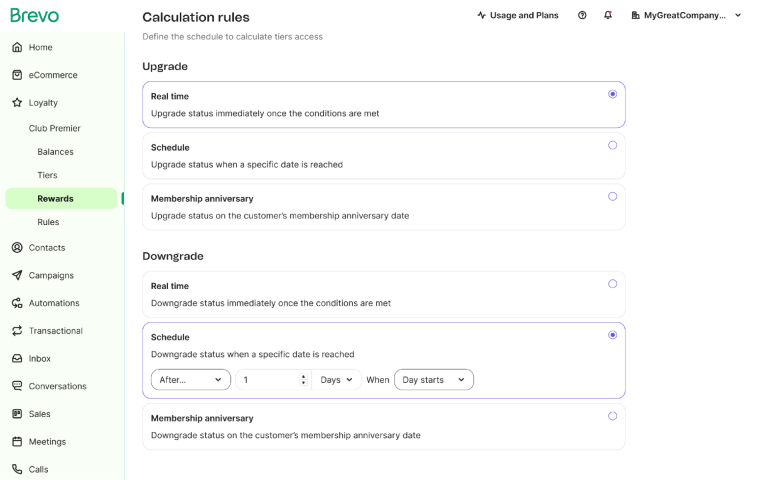Open the help question mark icon
Image resolution: width=768 pixels, height=480 pixels.
582,15
